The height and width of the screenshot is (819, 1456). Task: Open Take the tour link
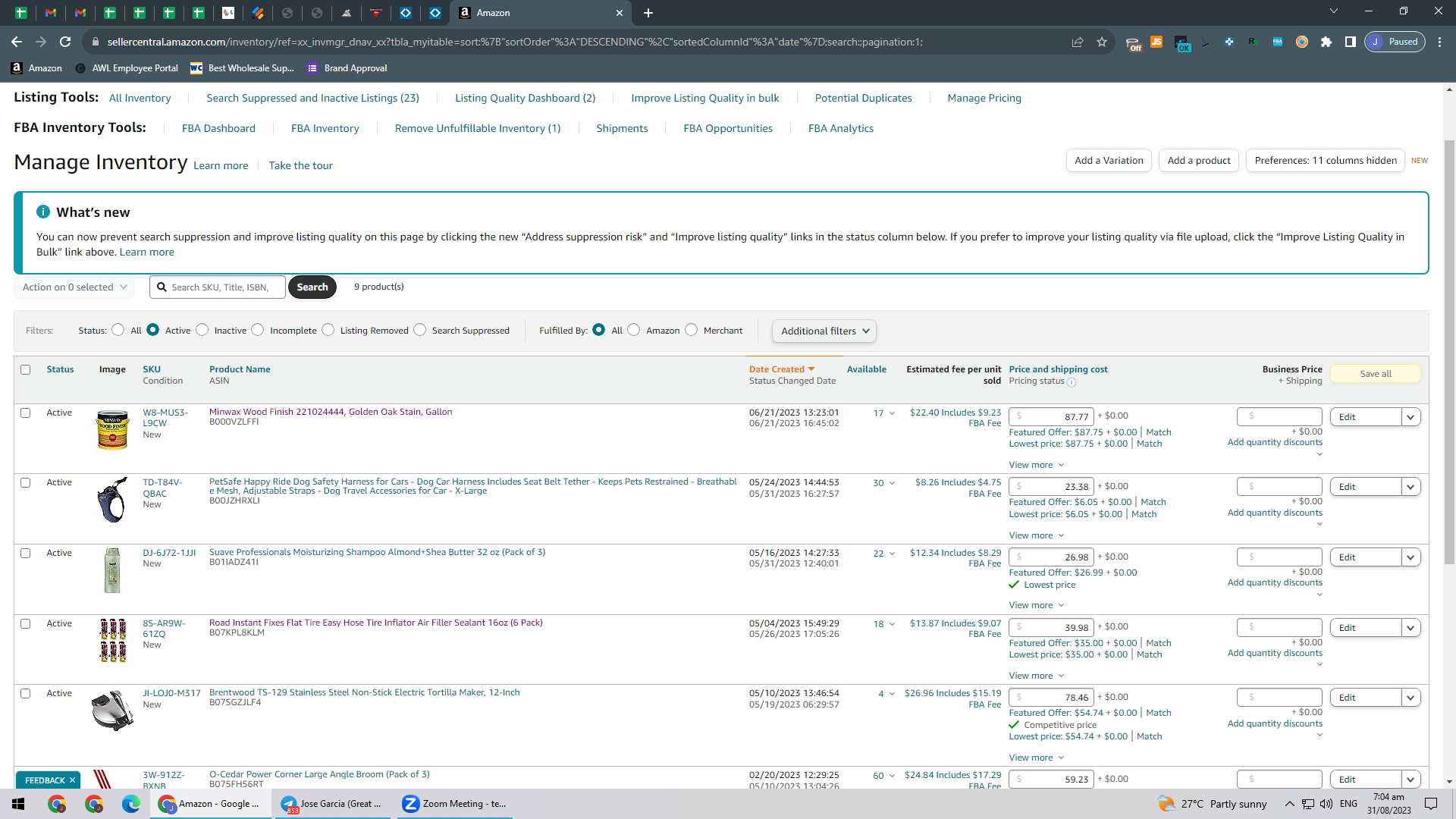tap(300, 166)
